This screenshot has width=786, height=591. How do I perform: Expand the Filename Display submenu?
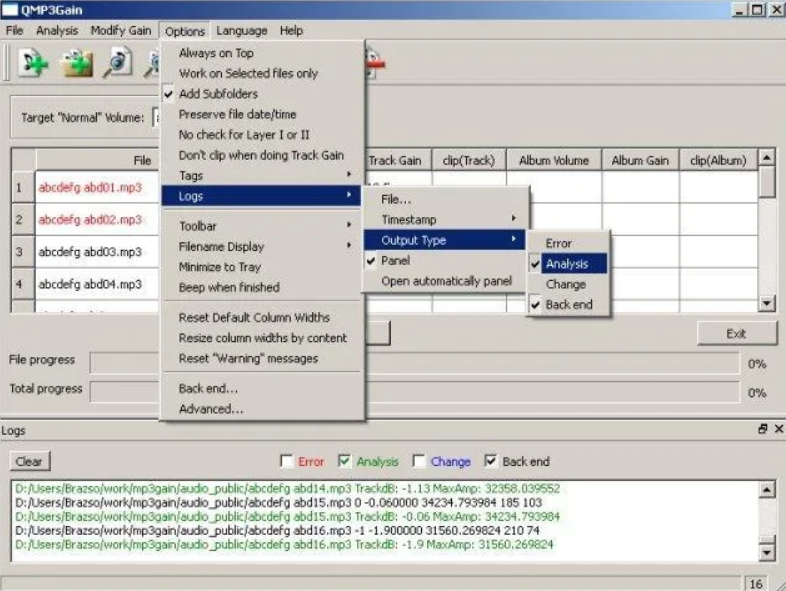pos(261,247)
